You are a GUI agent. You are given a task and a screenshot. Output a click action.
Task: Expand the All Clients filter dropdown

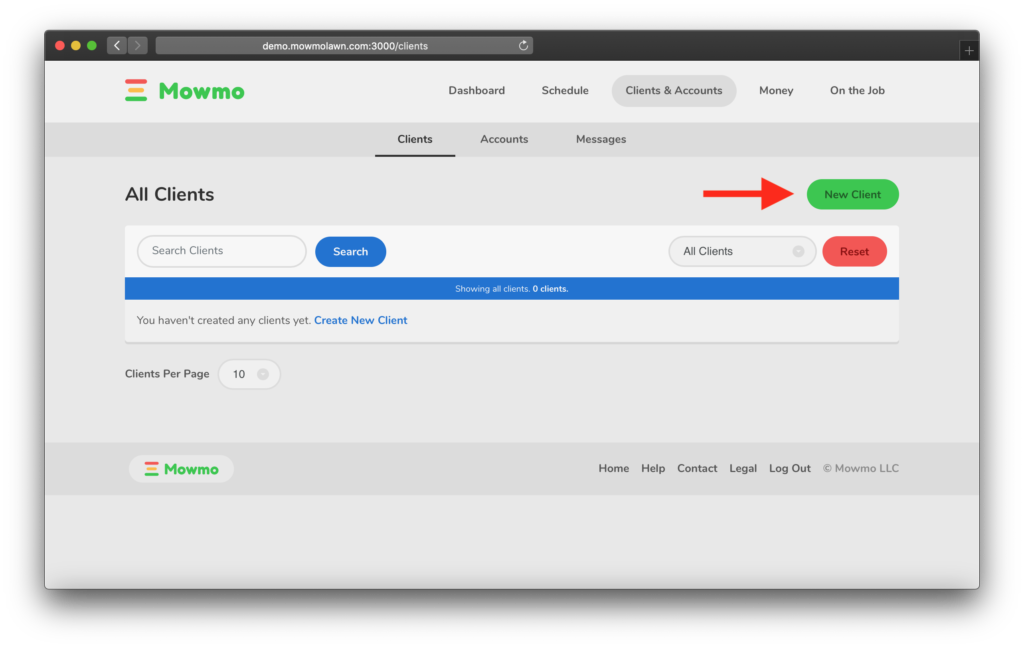tap(743, 251)
